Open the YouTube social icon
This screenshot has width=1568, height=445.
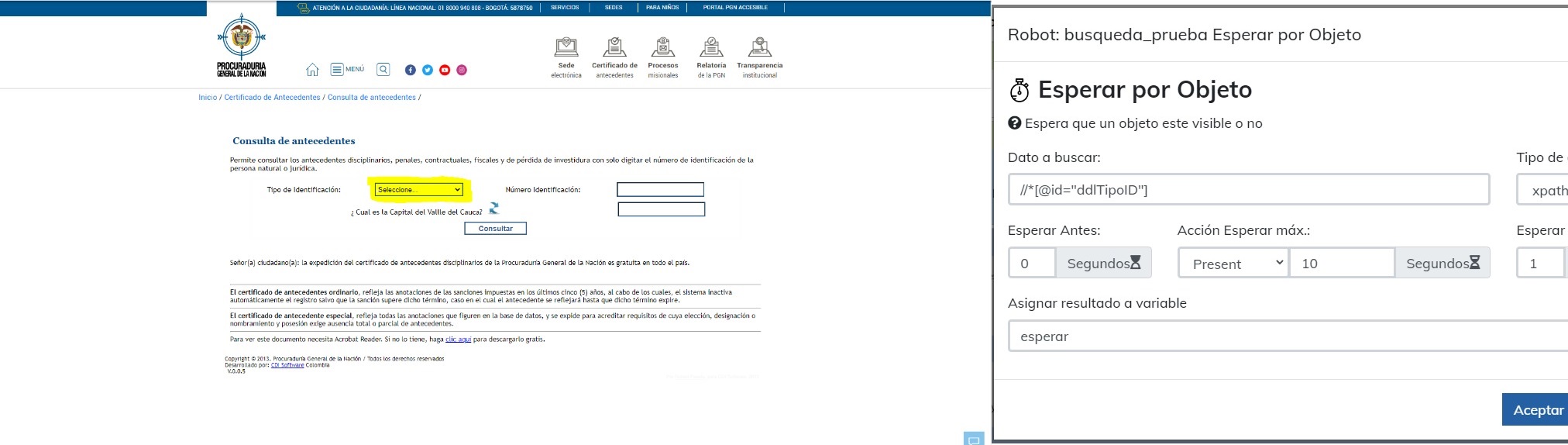click(445, 70)
